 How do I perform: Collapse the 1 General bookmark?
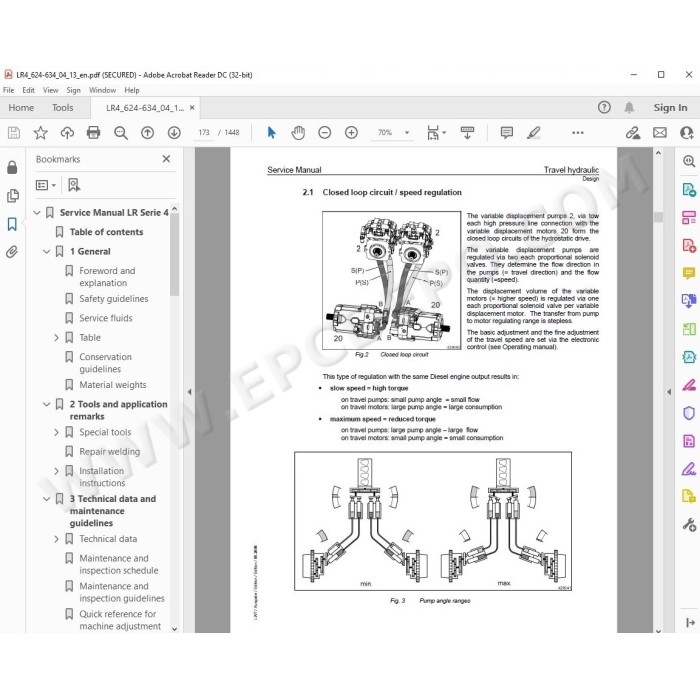tap(46, 251)
